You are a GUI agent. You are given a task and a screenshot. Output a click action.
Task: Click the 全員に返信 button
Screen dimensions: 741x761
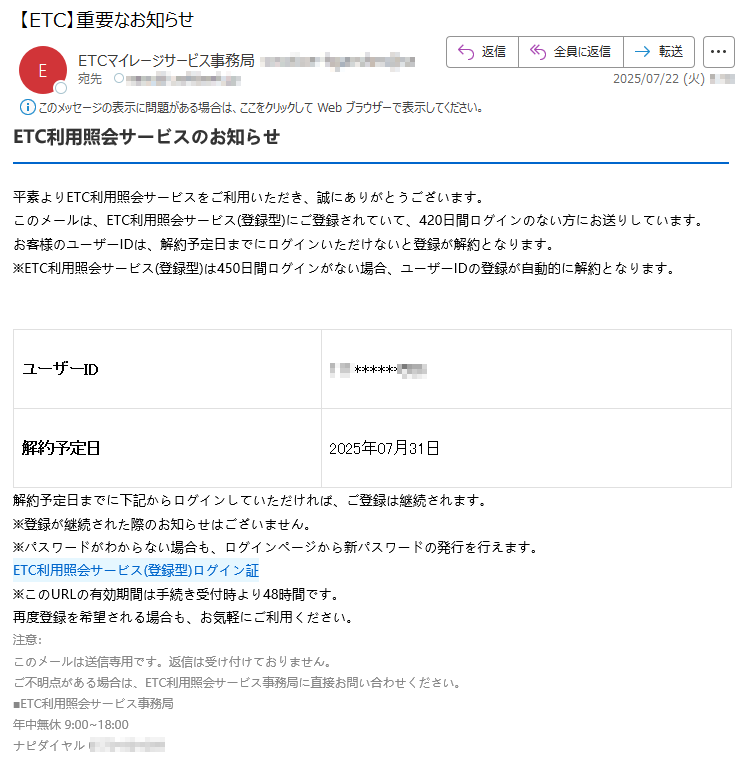point(571,52)
